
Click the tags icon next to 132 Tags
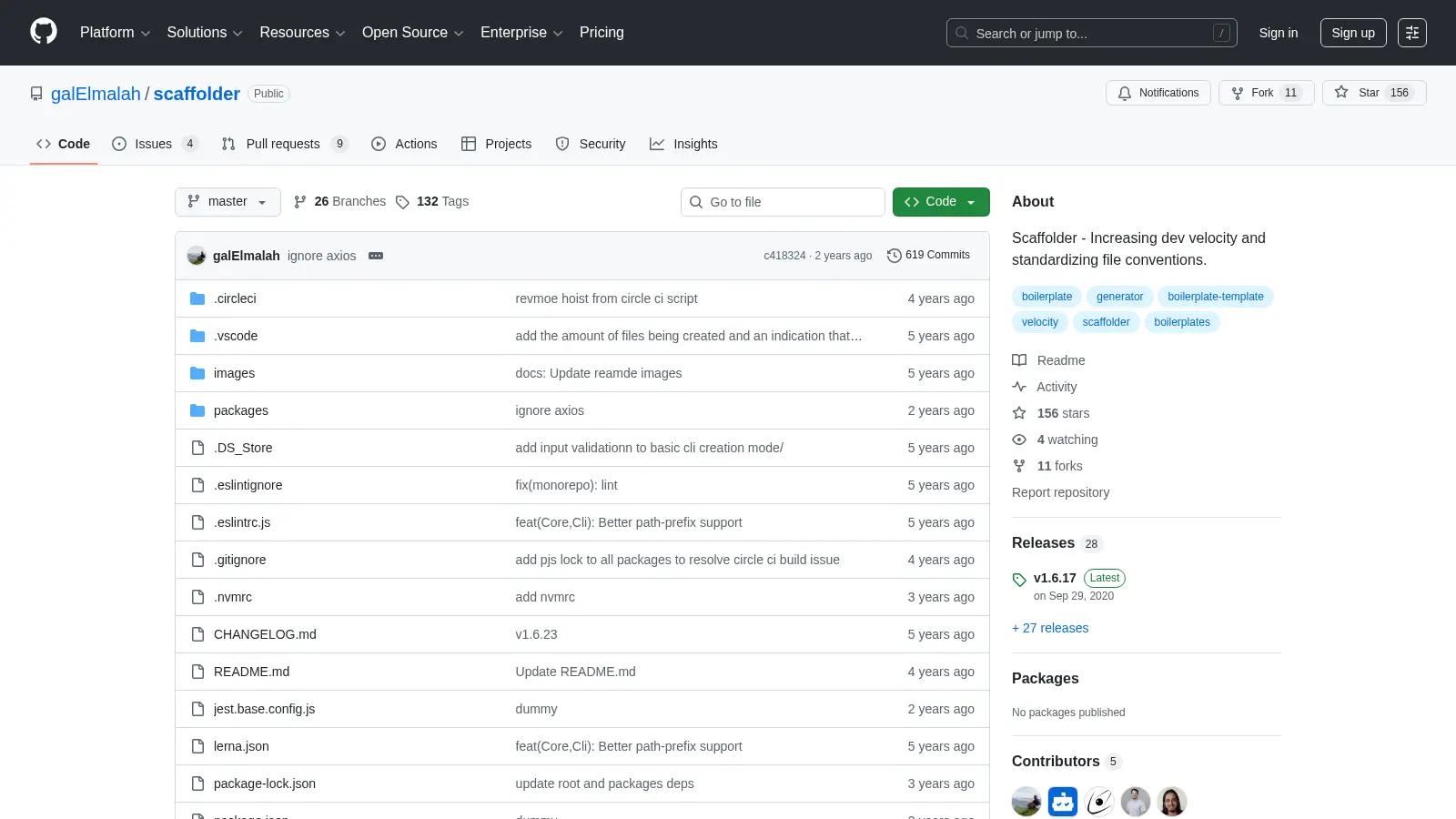coord(402,202)
